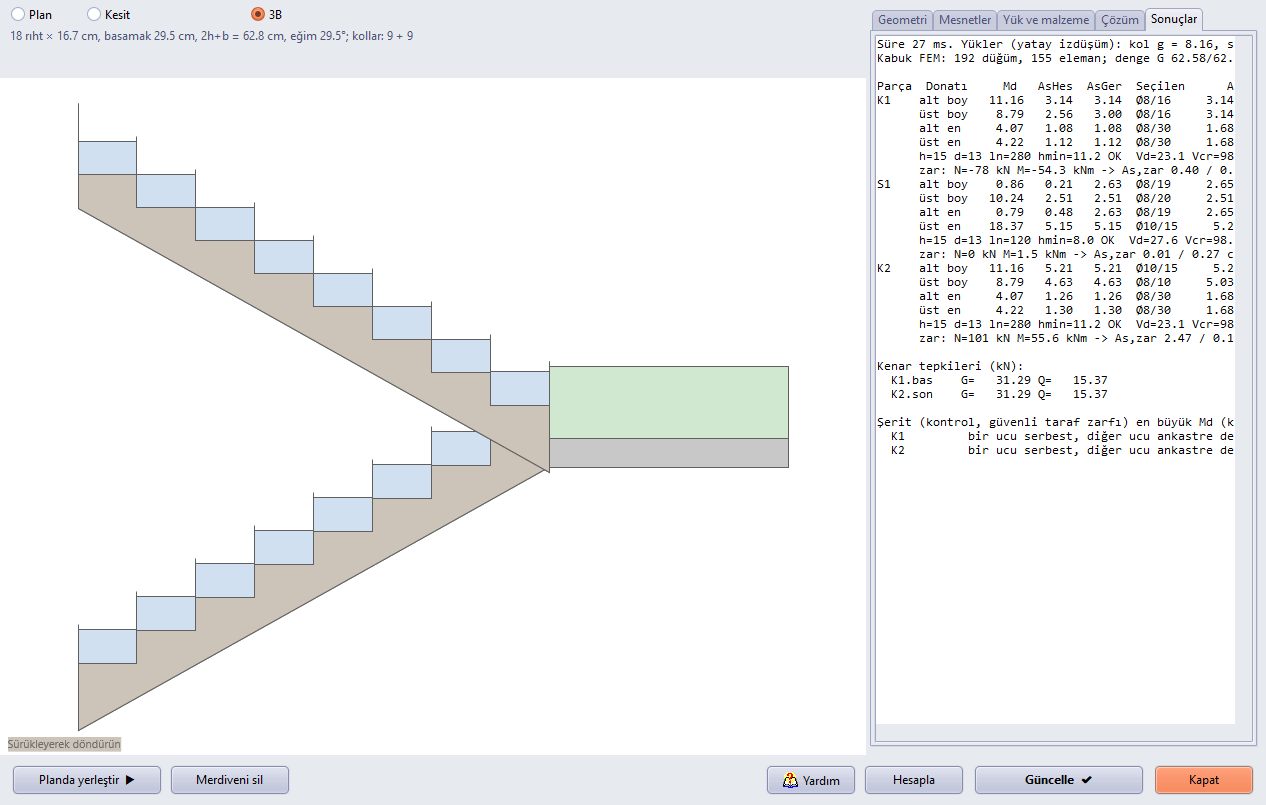1266x805 pixels.
Task: Click the Güncelle button
Action: click(x=1059, y=780)
